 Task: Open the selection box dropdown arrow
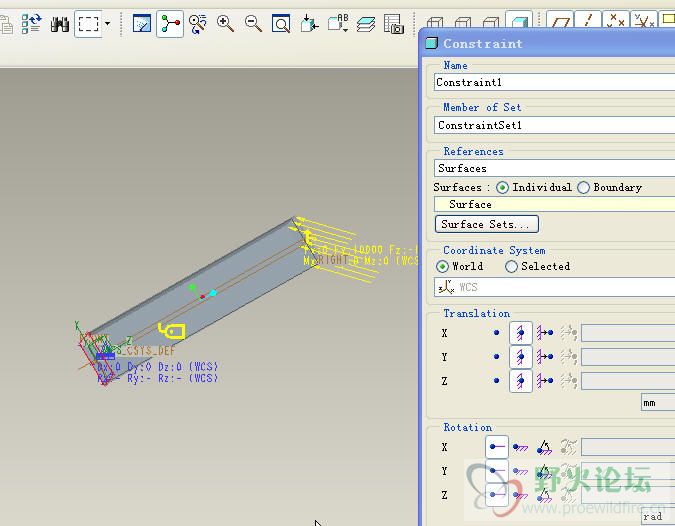coord(108,24)
